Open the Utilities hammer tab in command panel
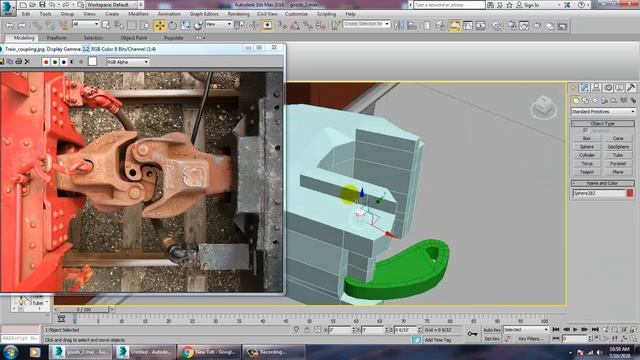 pyautogui.click(x=631, y=88)
